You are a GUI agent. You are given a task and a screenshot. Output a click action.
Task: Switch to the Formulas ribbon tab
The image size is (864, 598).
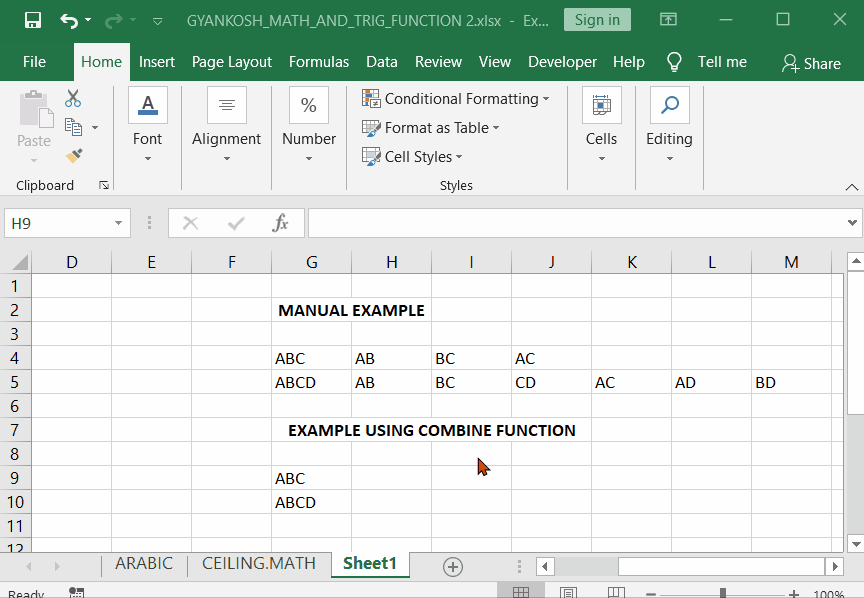[x=319, y=61]
